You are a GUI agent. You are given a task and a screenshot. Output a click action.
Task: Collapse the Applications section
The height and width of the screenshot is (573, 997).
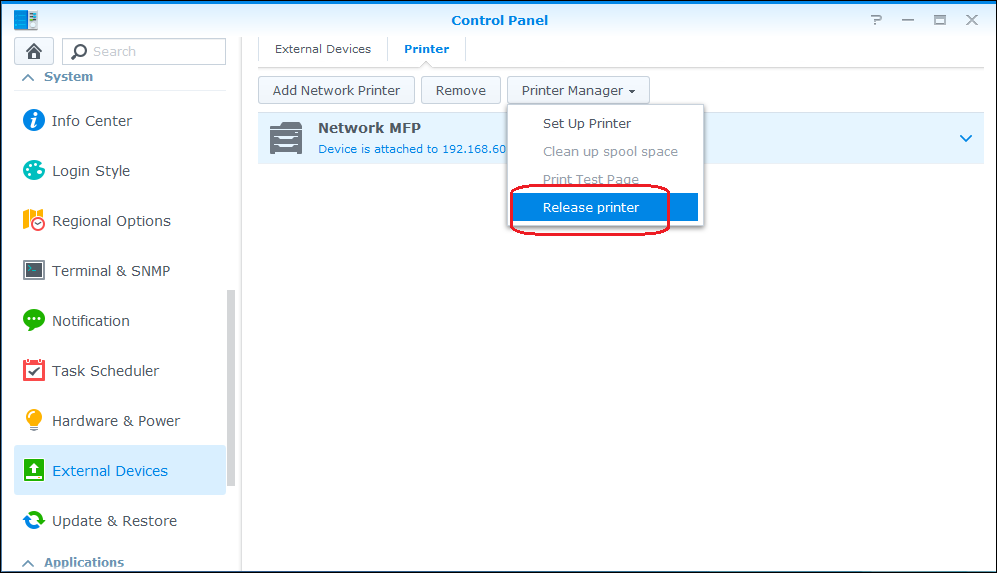(x=28, y=563)
